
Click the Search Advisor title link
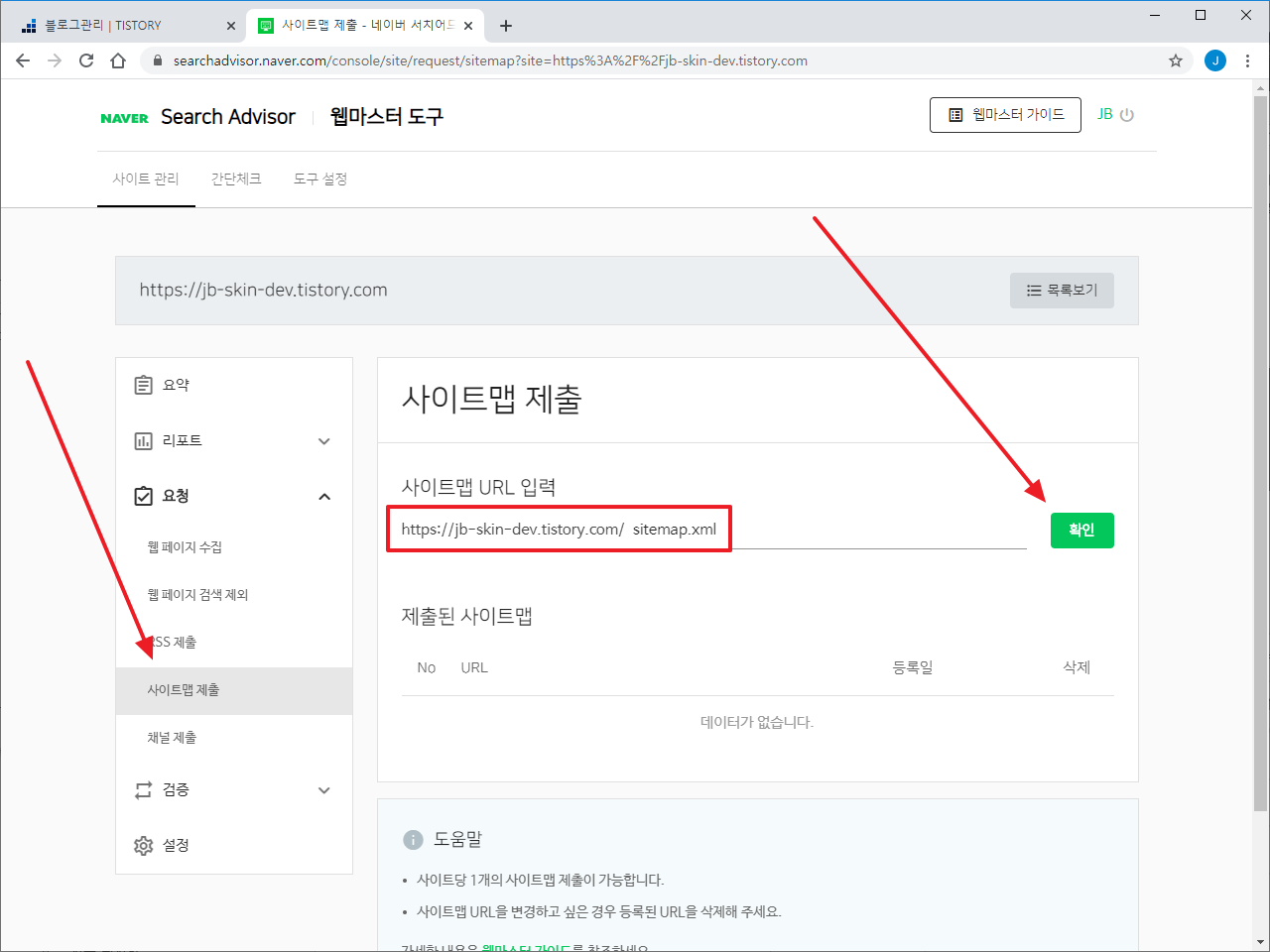[228, 117]
